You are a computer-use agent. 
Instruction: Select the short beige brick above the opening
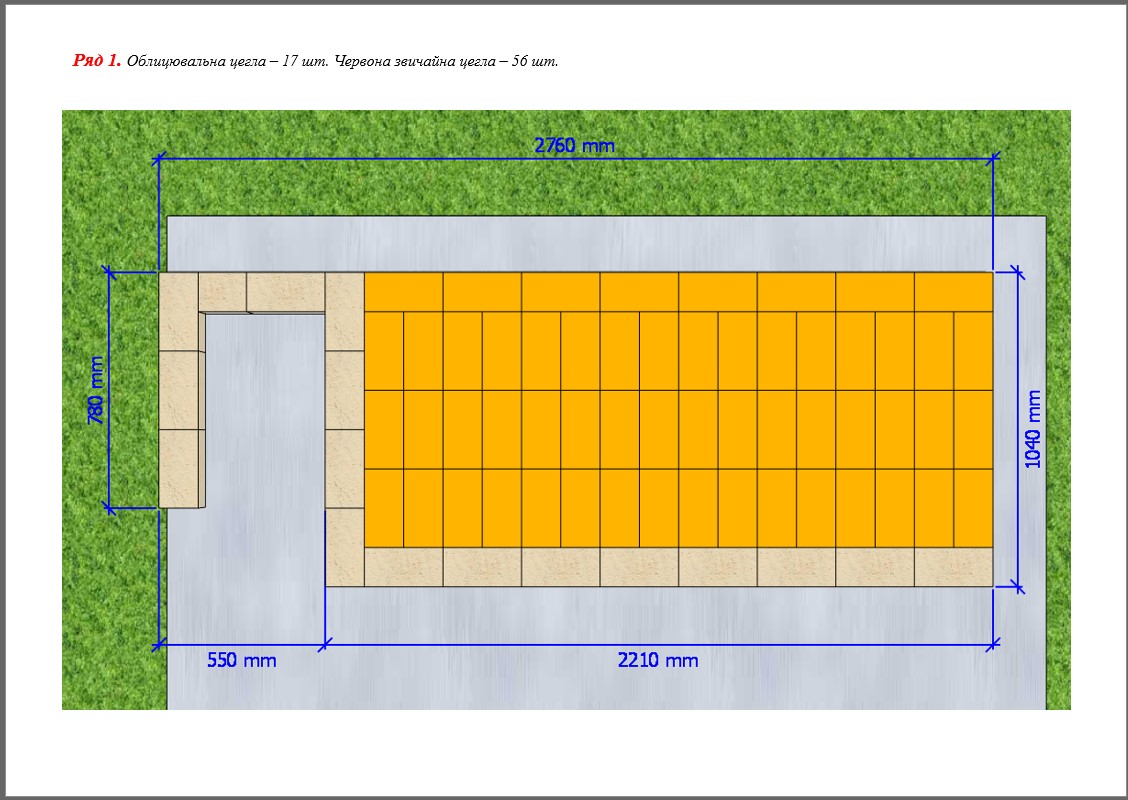[x=222, y=291]
